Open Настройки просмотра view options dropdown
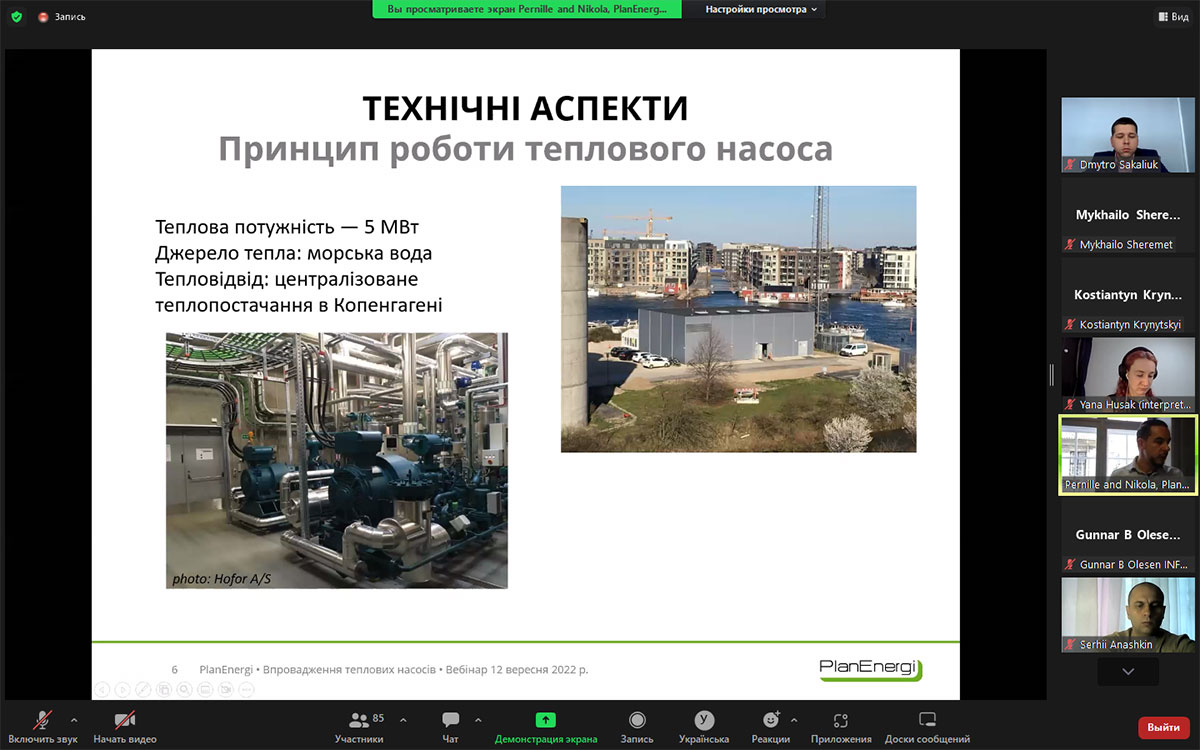 click(761, 9)
